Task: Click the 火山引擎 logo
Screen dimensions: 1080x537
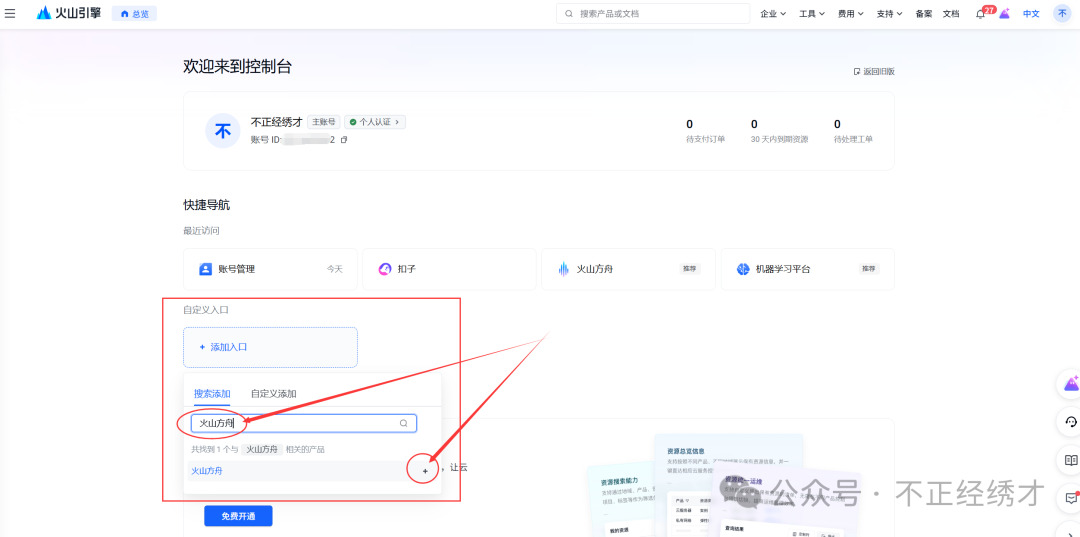Action: (x=68, y=13)
